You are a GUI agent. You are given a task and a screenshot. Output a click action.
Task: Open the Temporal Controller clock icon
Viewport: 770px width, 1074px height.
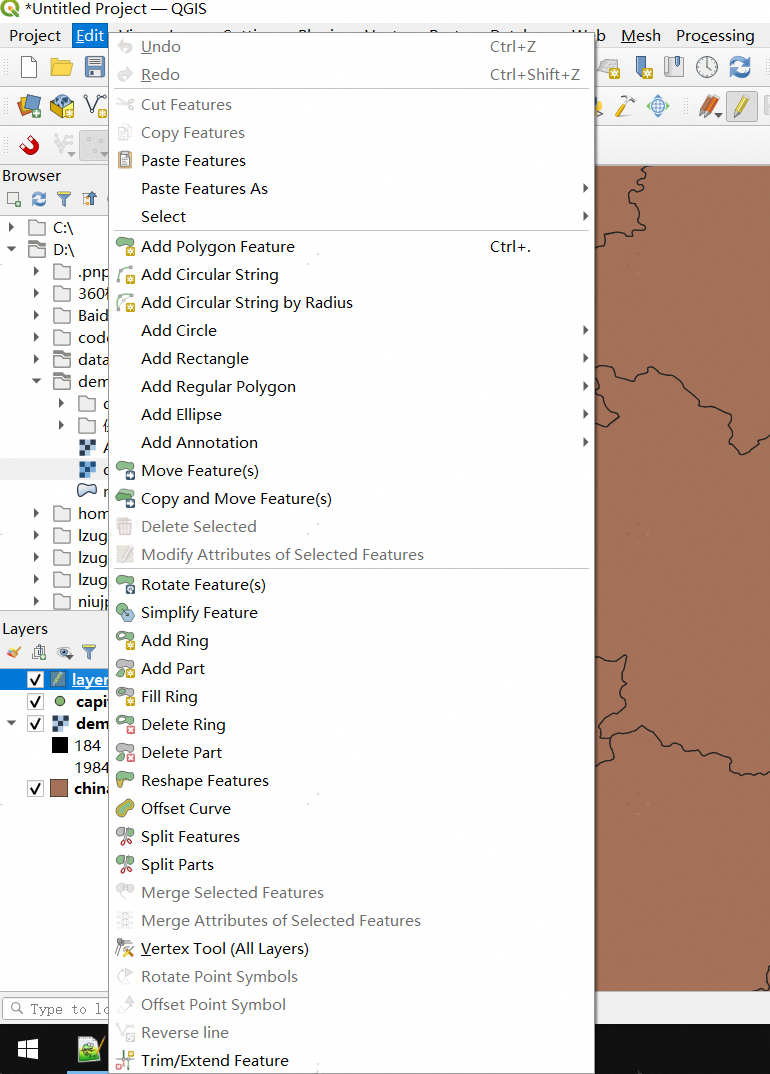click(x=707, y=67)
